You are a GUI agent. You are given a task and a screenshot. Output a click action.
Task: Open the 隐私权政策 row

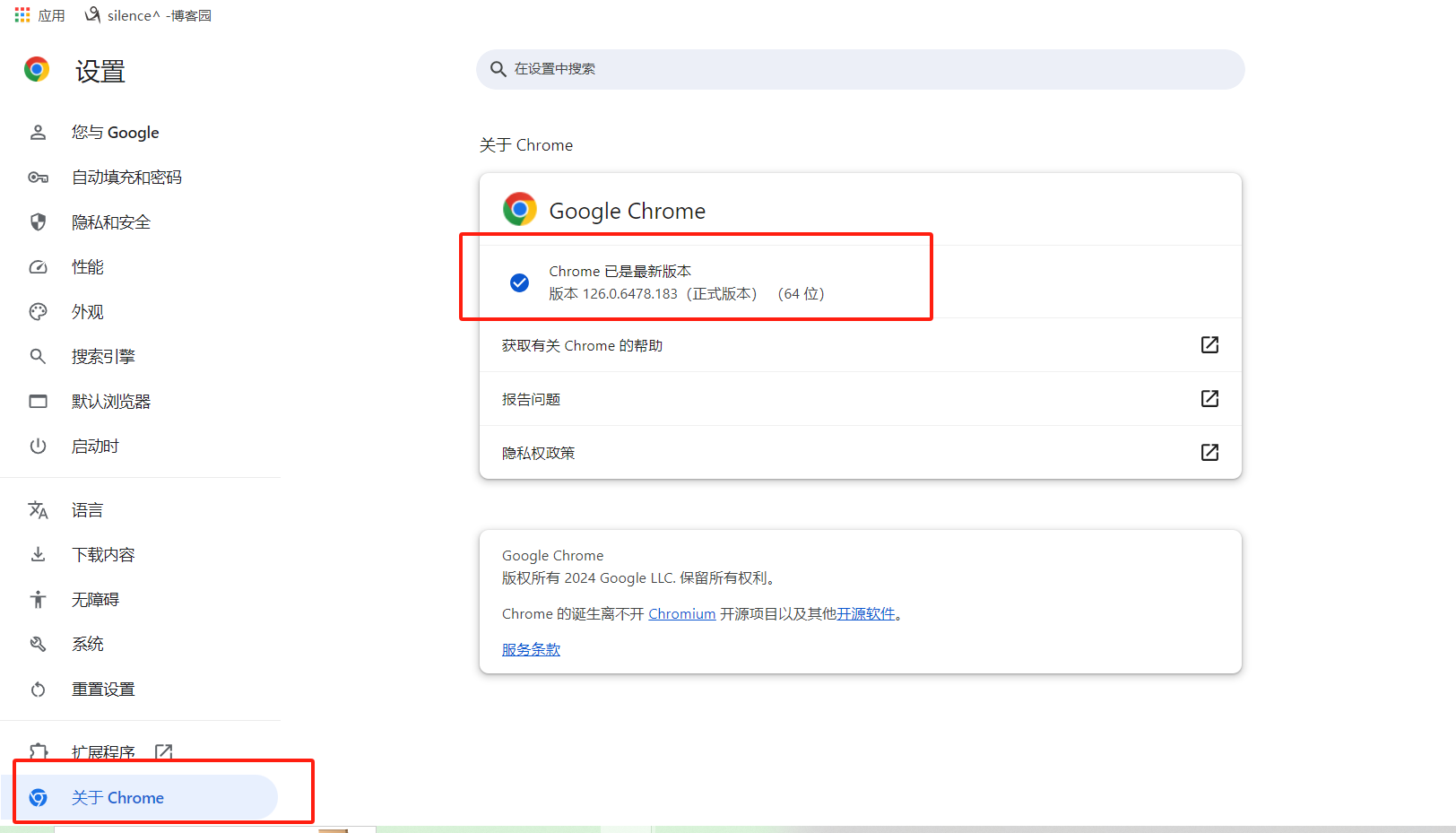pos(861,453)
